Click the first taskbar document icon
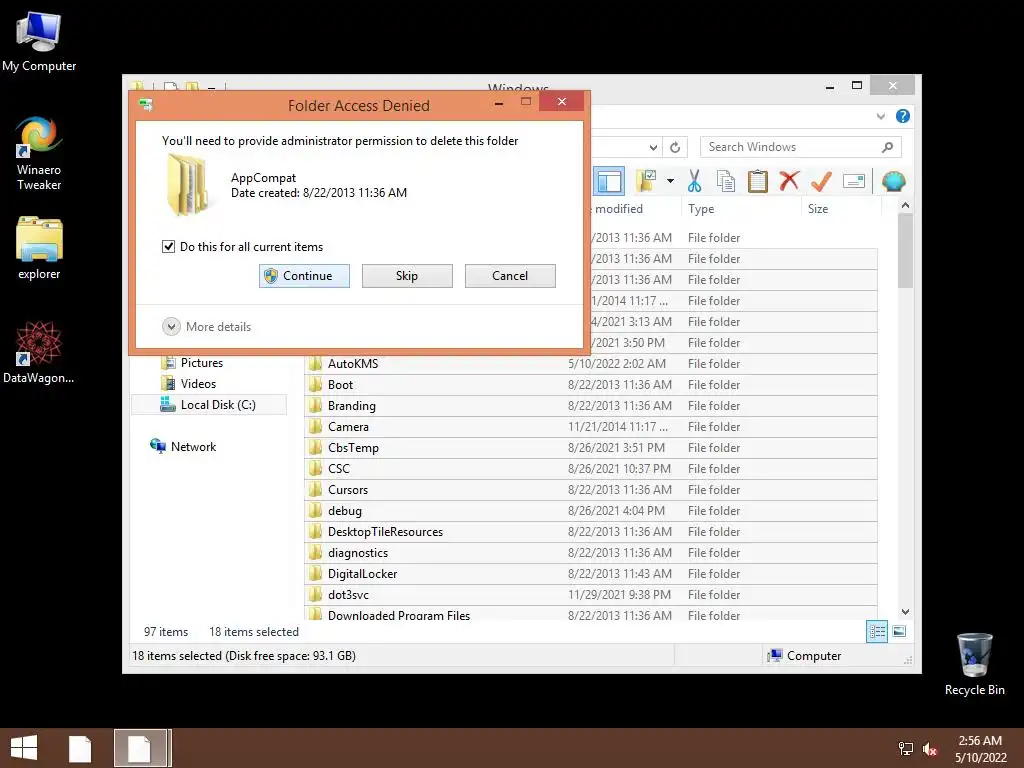This screenshot has width=1024, height=768. 80,748
